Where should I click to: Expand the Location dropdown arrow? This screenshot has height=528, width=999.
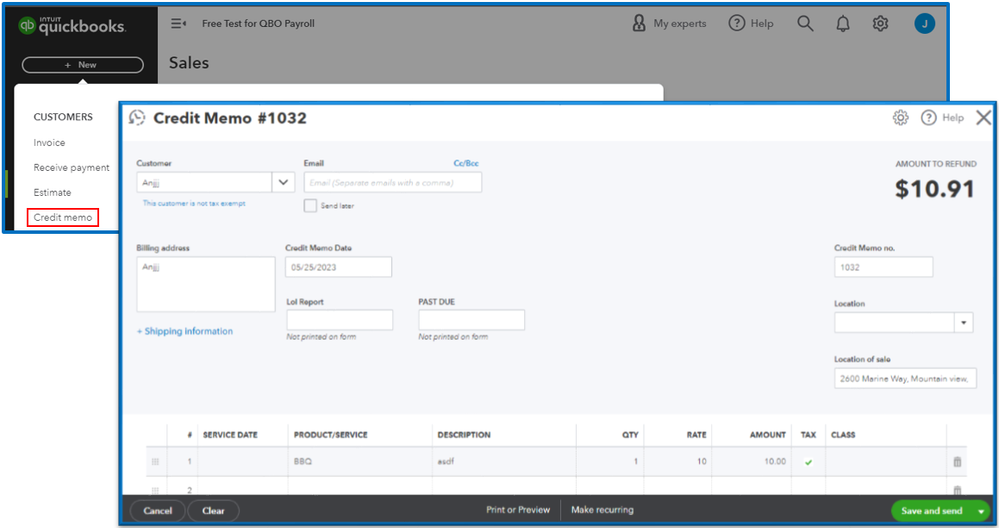(x=963, y=323)
